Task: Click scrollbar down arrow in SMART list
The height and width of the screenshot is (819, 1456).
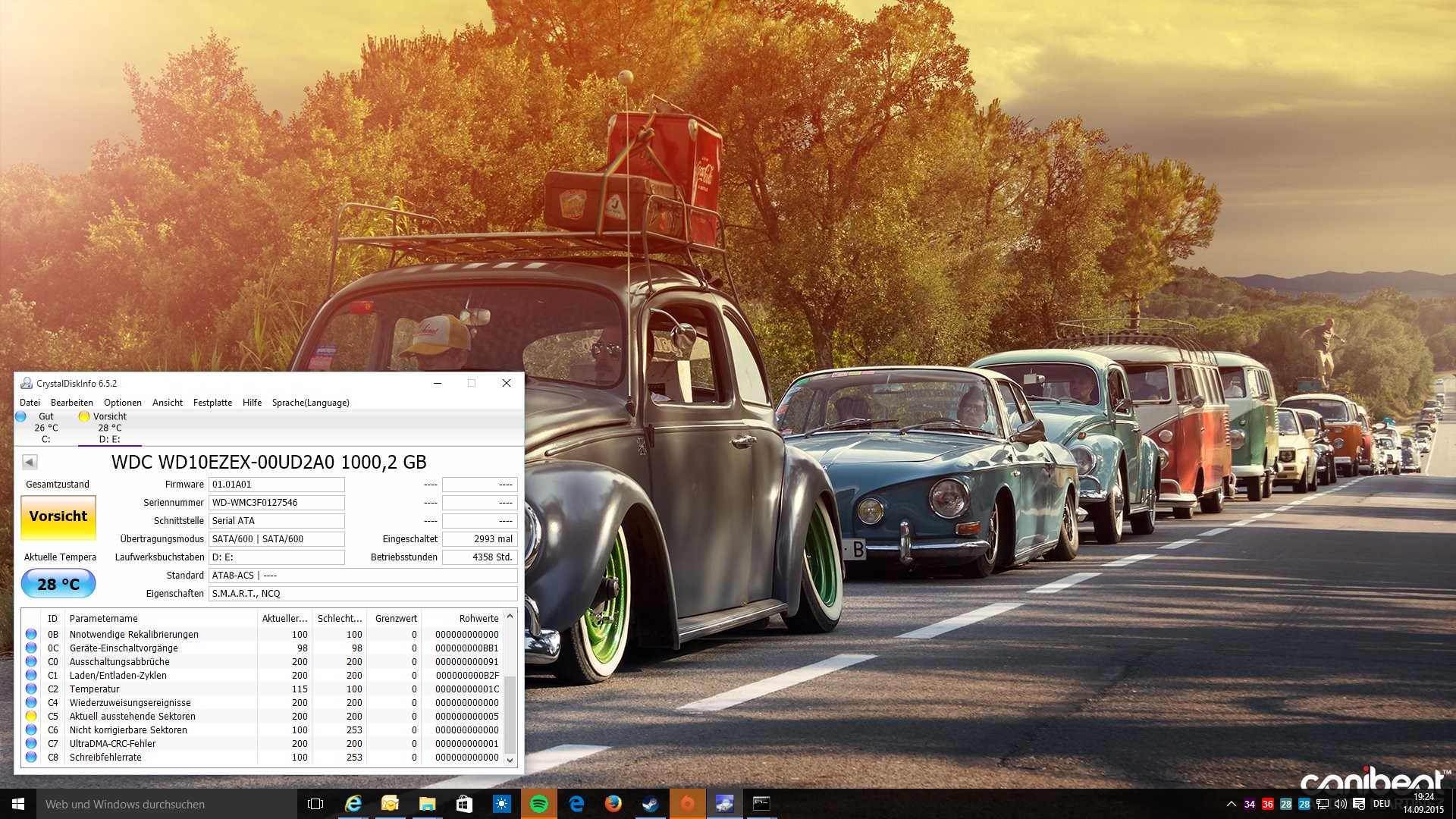Action: pos(510,760)
